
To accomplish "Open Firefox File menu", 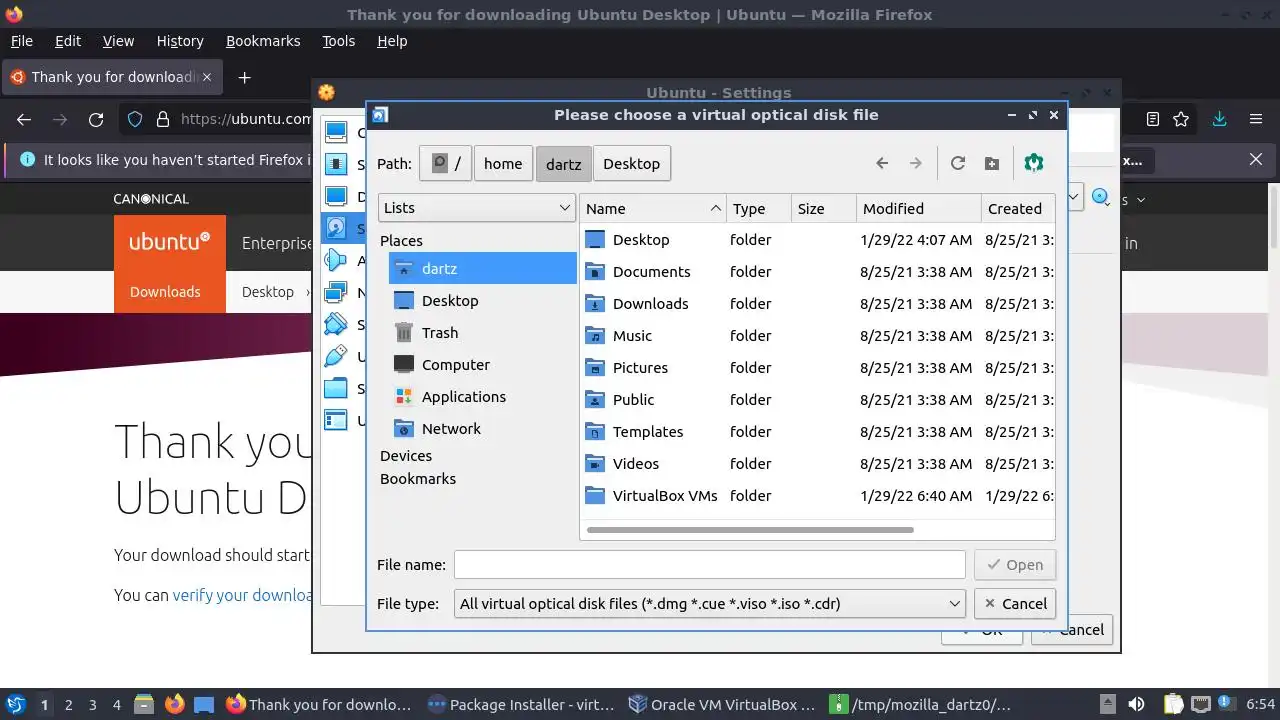I will tap(21, 41).
